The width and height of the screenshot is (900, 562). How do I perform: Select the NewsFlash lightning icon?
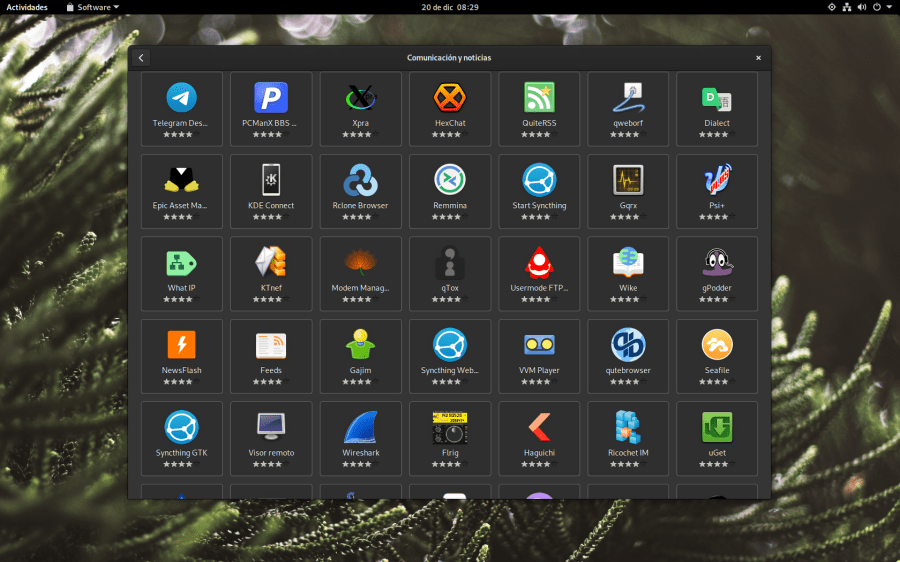181,345
